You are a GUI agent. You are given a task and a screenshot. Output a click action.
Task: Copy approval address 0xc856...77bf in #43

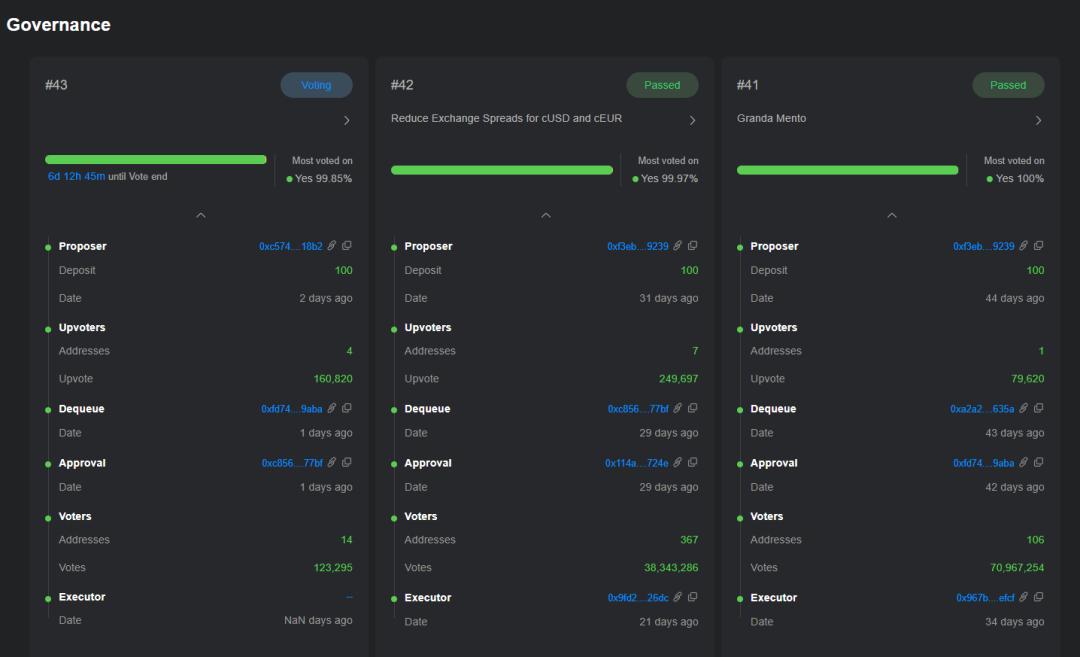tap(347, 463)
